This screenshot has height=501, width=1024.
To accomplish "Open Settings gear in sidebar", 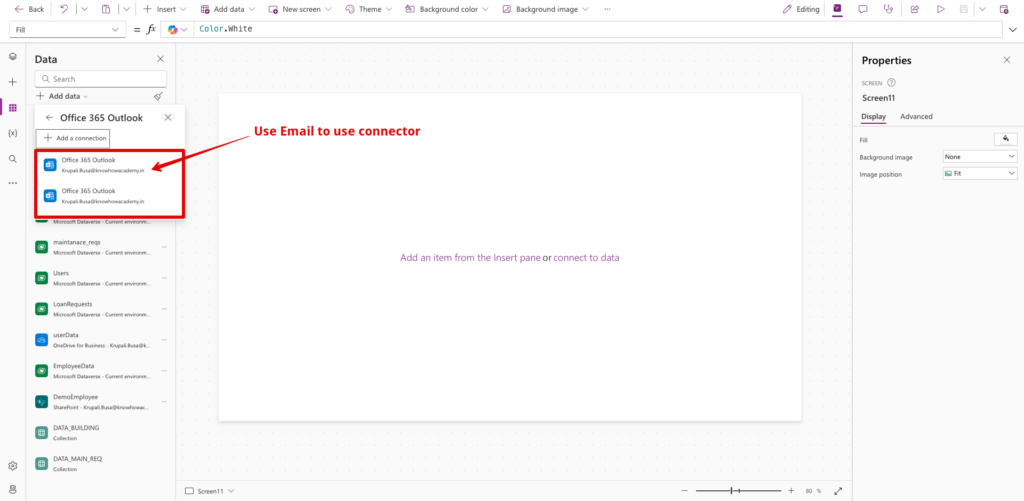I will click(x=12, y=466).
